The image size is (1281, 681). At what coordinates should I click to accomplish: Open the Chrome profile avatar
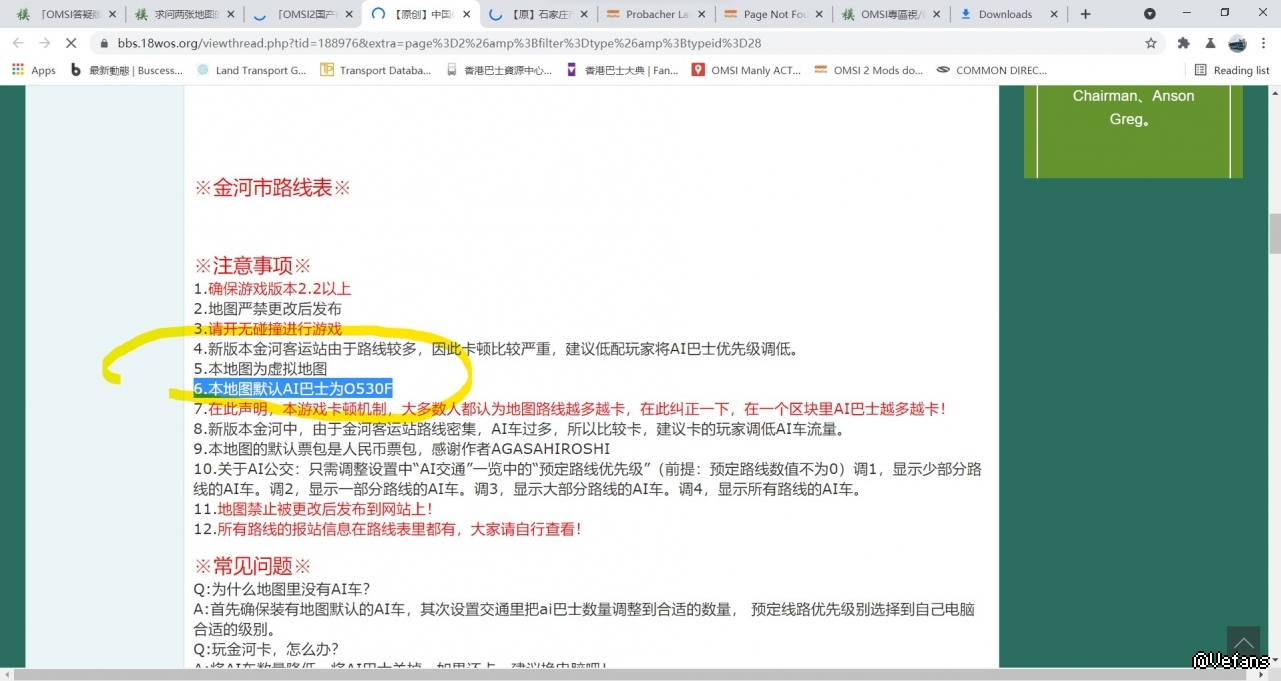[1238, 43]
